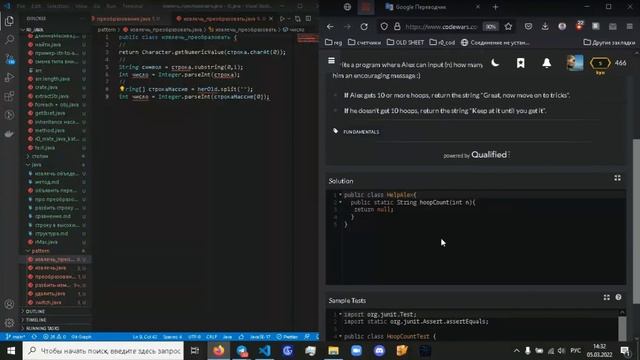Viewport: 640px width, 360px height.
Task: Fold the HelpAlex class in Solution editor
Action: click(x=340, y=195)
